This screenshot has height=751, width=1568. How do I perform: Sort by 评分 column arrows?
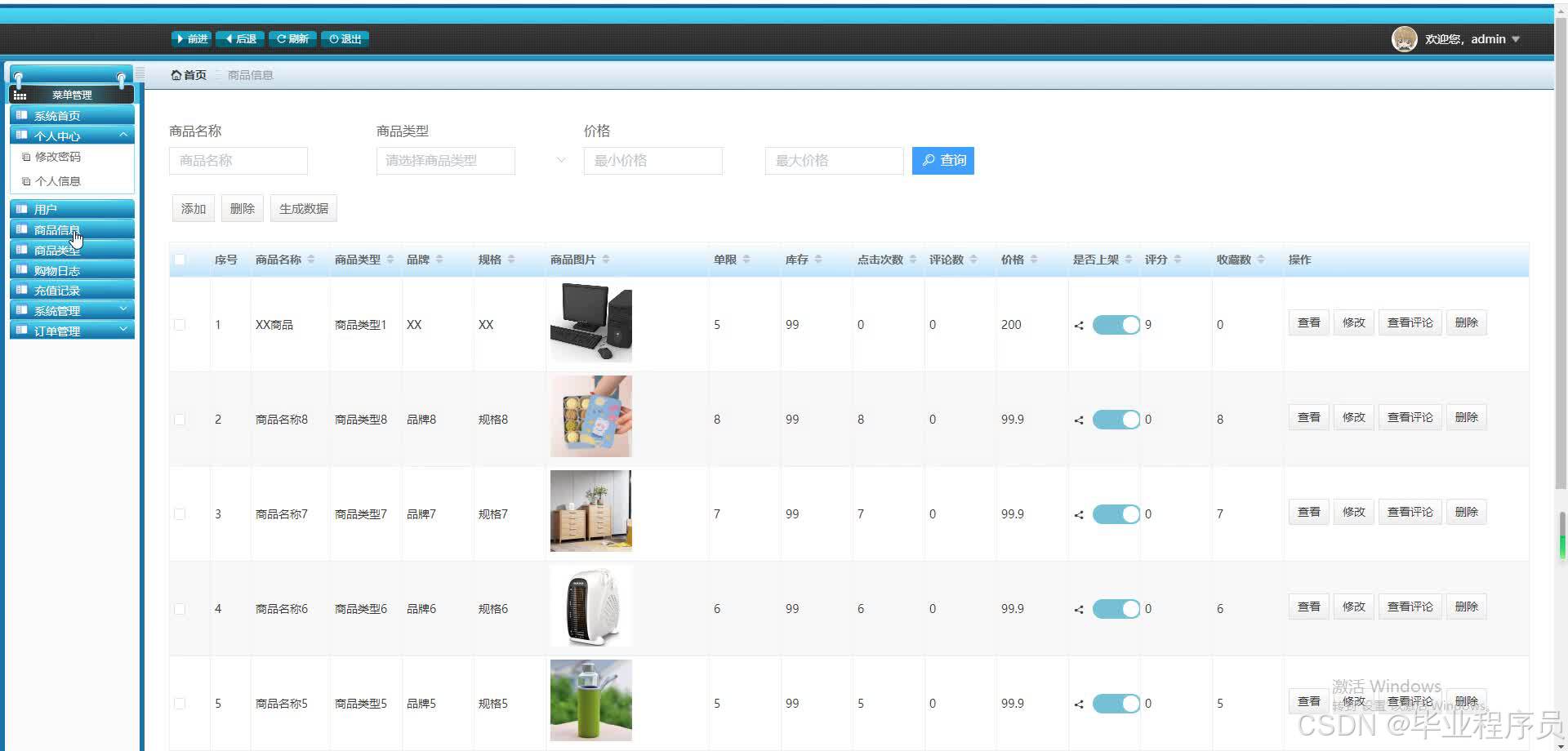coord(1178,260)
